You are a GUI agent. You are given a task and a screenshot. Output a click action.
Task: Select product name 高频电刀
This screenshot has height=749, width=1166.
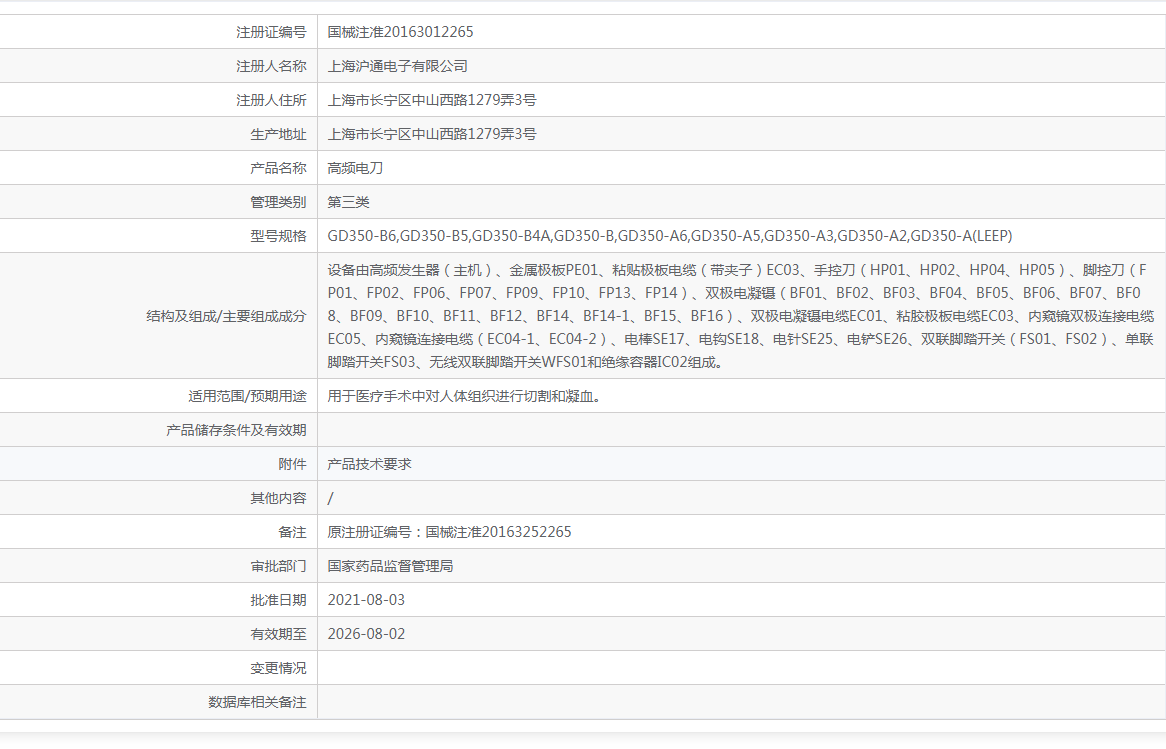[355, 168]
